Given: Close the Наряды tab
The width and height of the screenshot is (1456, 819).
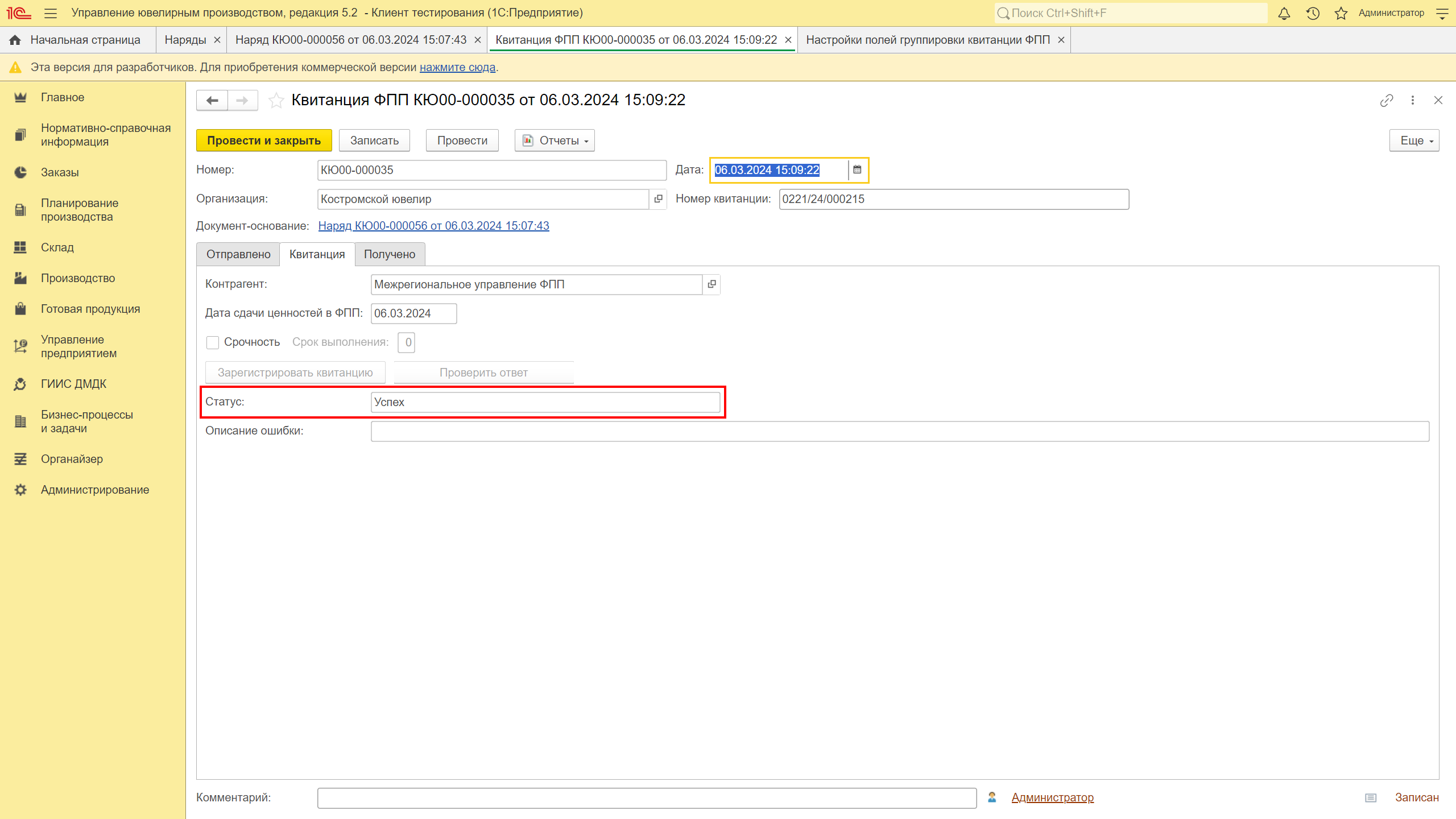Looking at the screenshot, I should click(217, 40).
